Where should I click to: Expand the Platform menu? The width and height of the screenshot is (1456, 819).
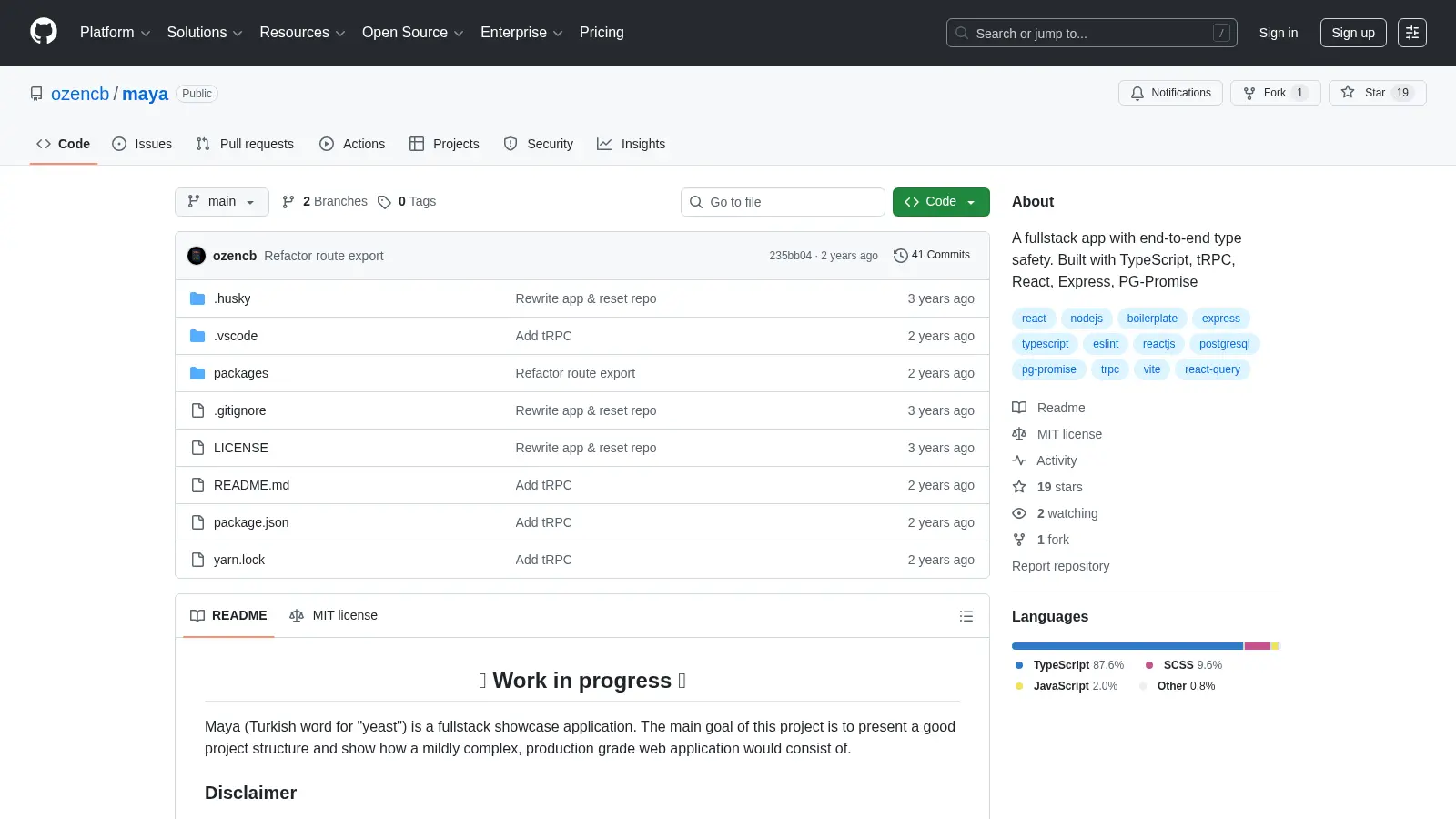115,33
